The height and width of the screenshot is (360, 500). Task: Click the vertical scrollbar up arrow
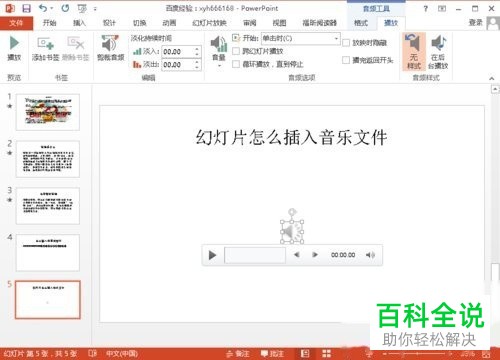495,89
